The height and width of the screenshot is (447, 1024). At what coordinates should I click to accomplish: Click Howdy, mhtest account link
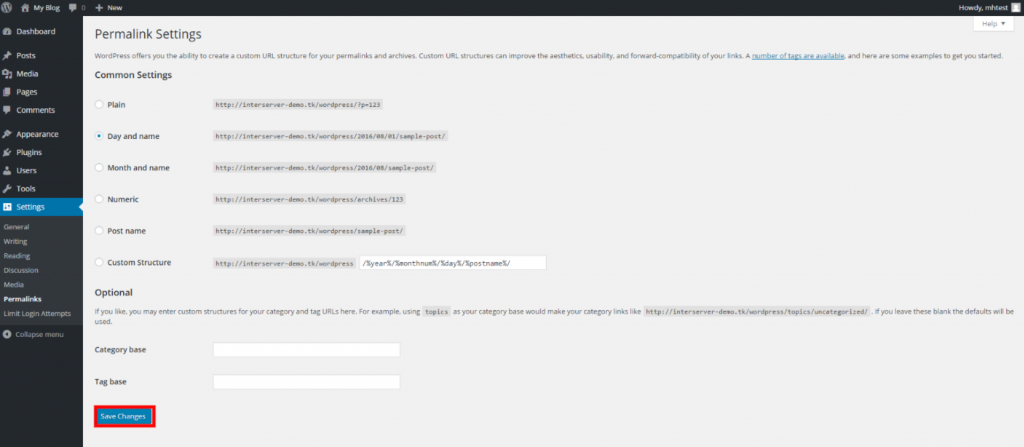coord(984,8)
